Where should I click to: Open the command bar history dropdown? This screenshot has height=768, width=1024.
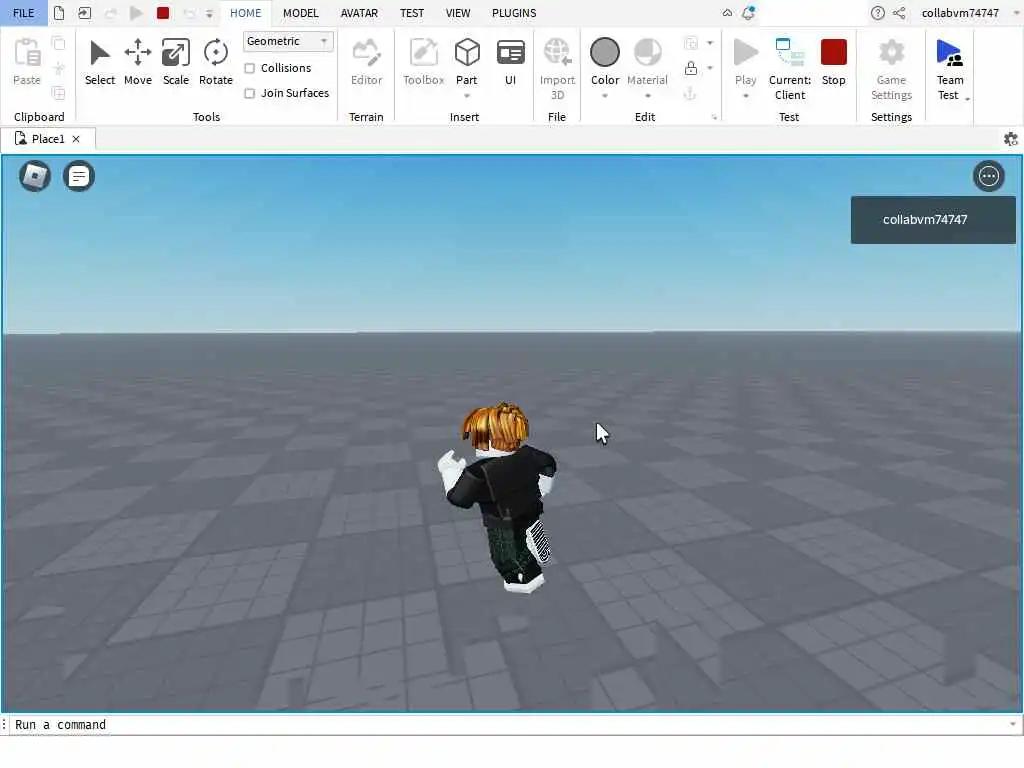pyautogui.click(x=1012, y=724)
